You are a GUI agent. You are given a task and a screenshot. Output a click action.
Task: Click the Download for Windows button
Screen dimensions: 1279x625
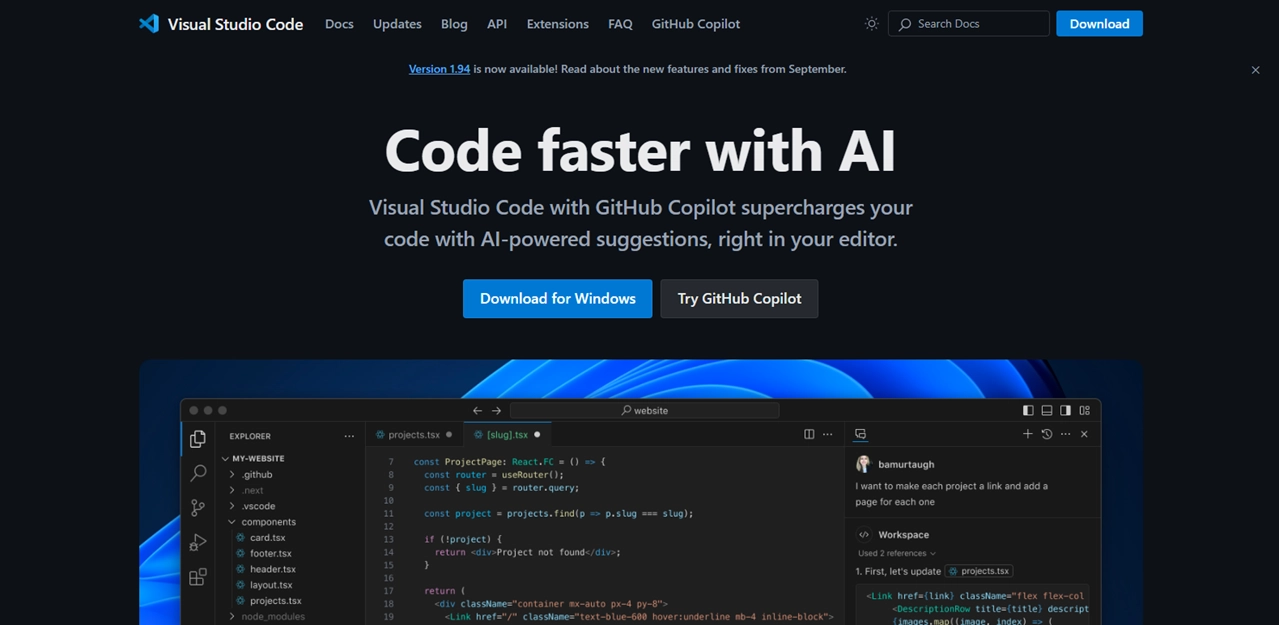point(557,299)
